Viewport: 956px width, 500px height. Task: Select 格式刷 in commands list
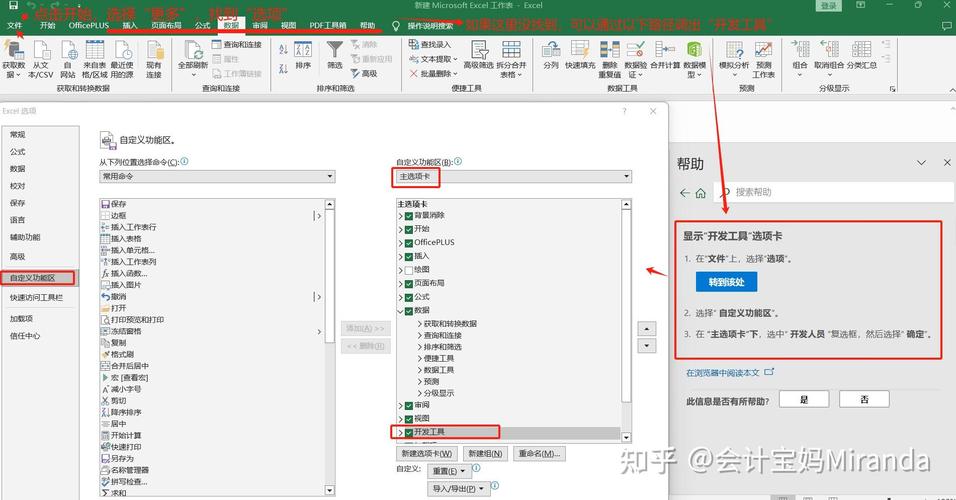click(122, 355)
